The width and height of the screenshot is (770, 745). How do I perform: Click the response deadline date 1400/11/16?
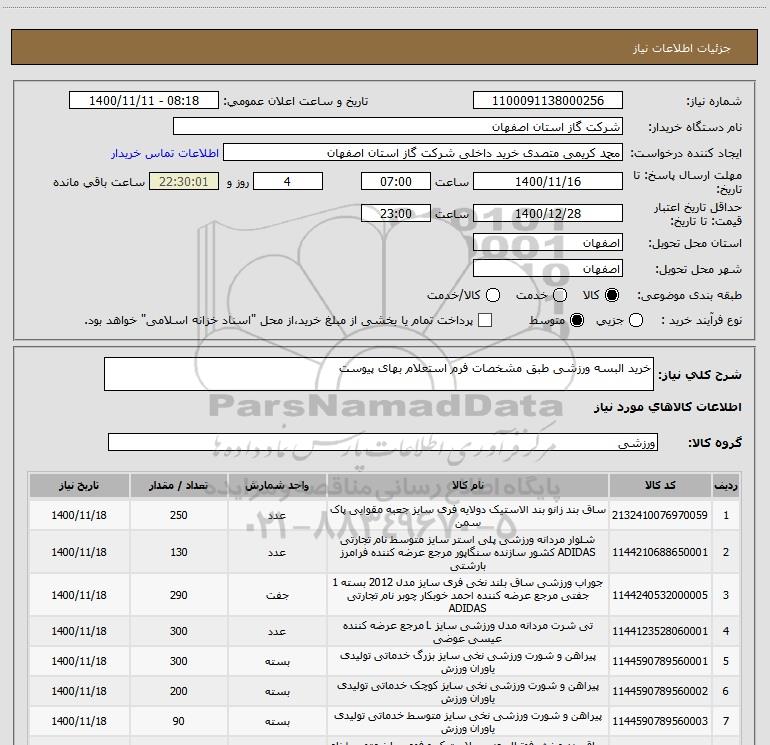tap(548, 181)
